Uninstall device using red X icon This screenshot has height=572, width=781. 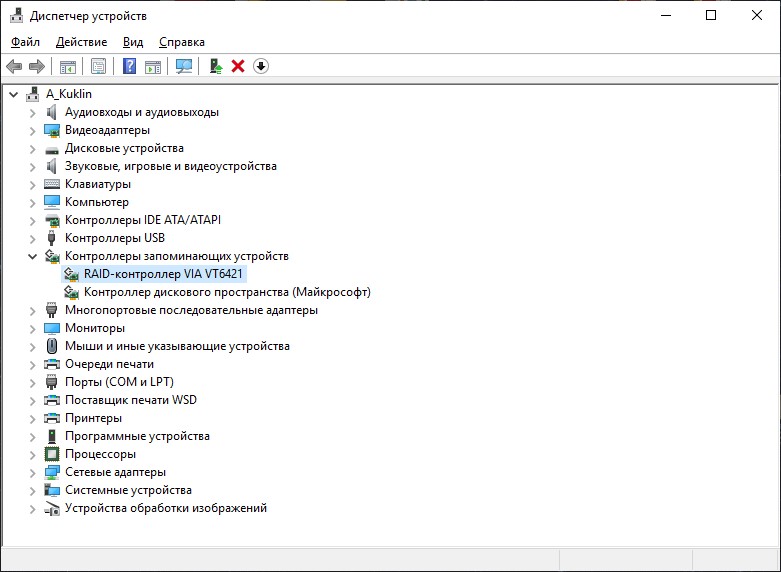[238, 66]
